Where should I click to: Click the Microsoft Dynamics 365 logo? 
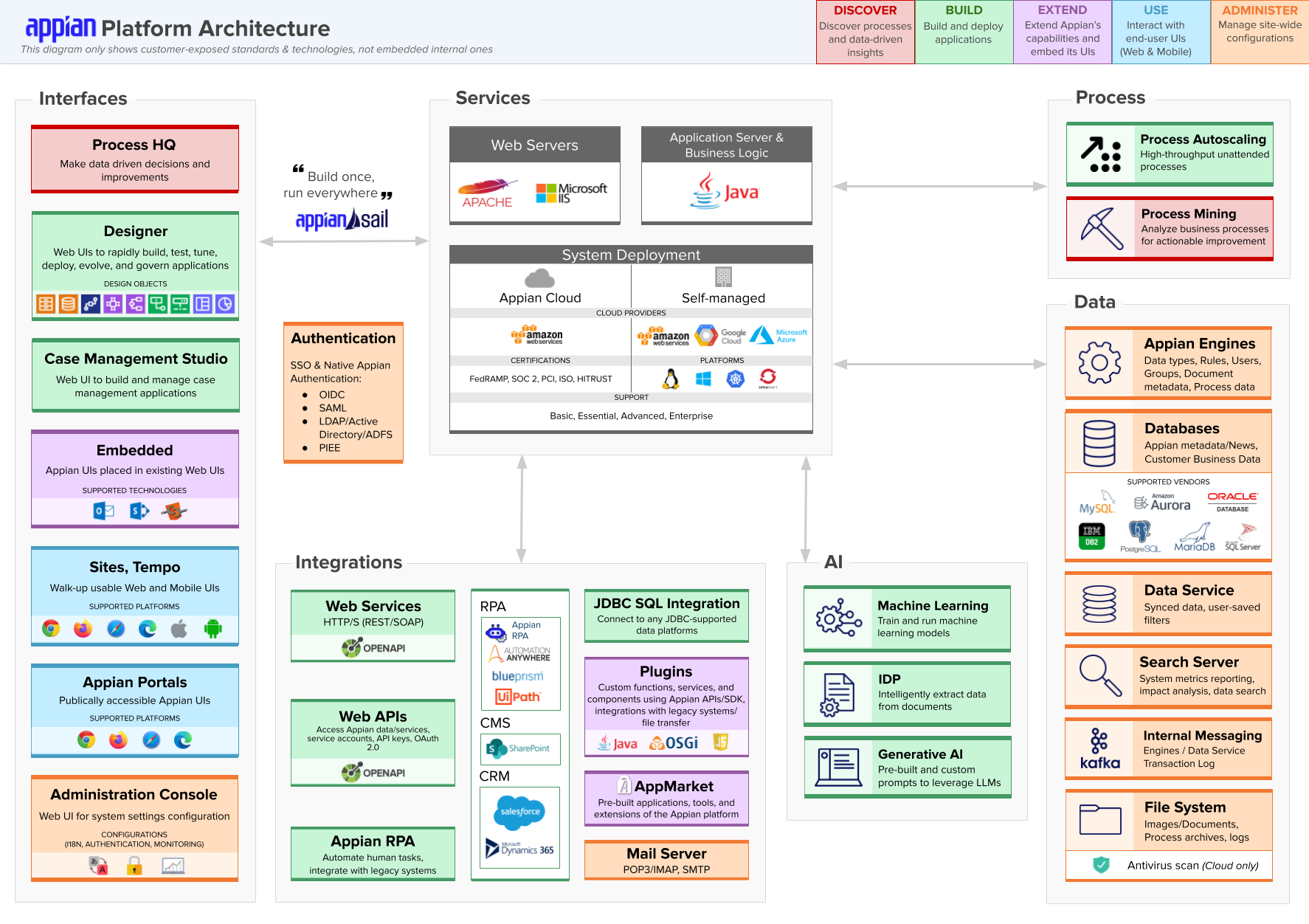point(519,849)
